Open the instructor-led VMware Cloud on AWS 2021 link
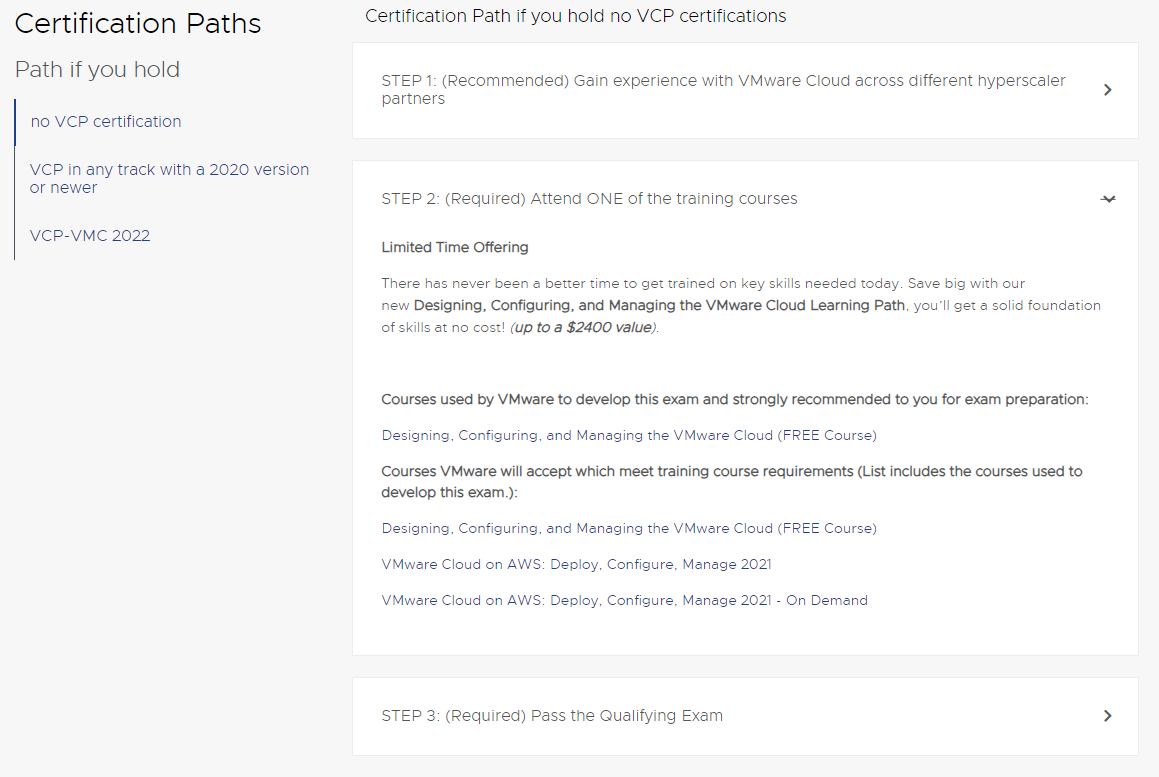The height and width of the screenshot is (777, 1159). [576, 564]
